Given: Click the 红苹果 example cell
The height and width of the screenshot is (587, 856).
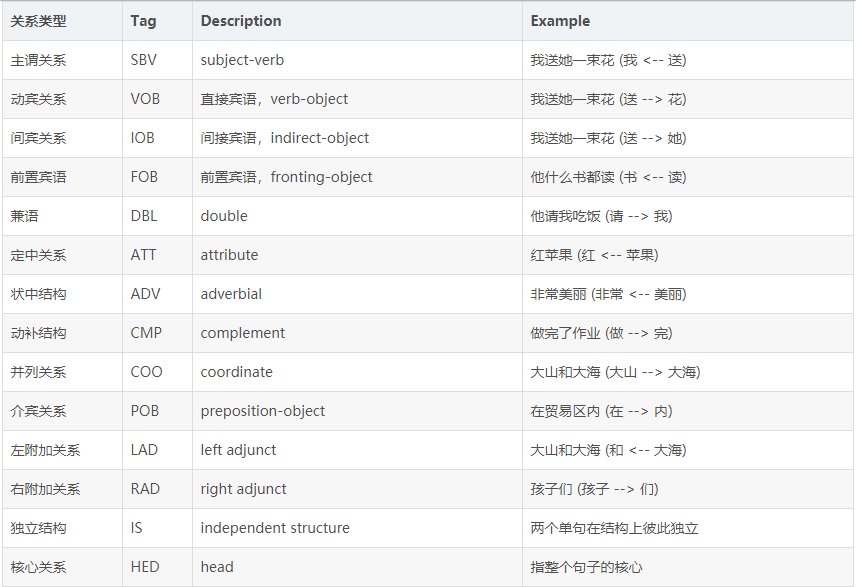Looking at the screenshot, I should (594, 255).
